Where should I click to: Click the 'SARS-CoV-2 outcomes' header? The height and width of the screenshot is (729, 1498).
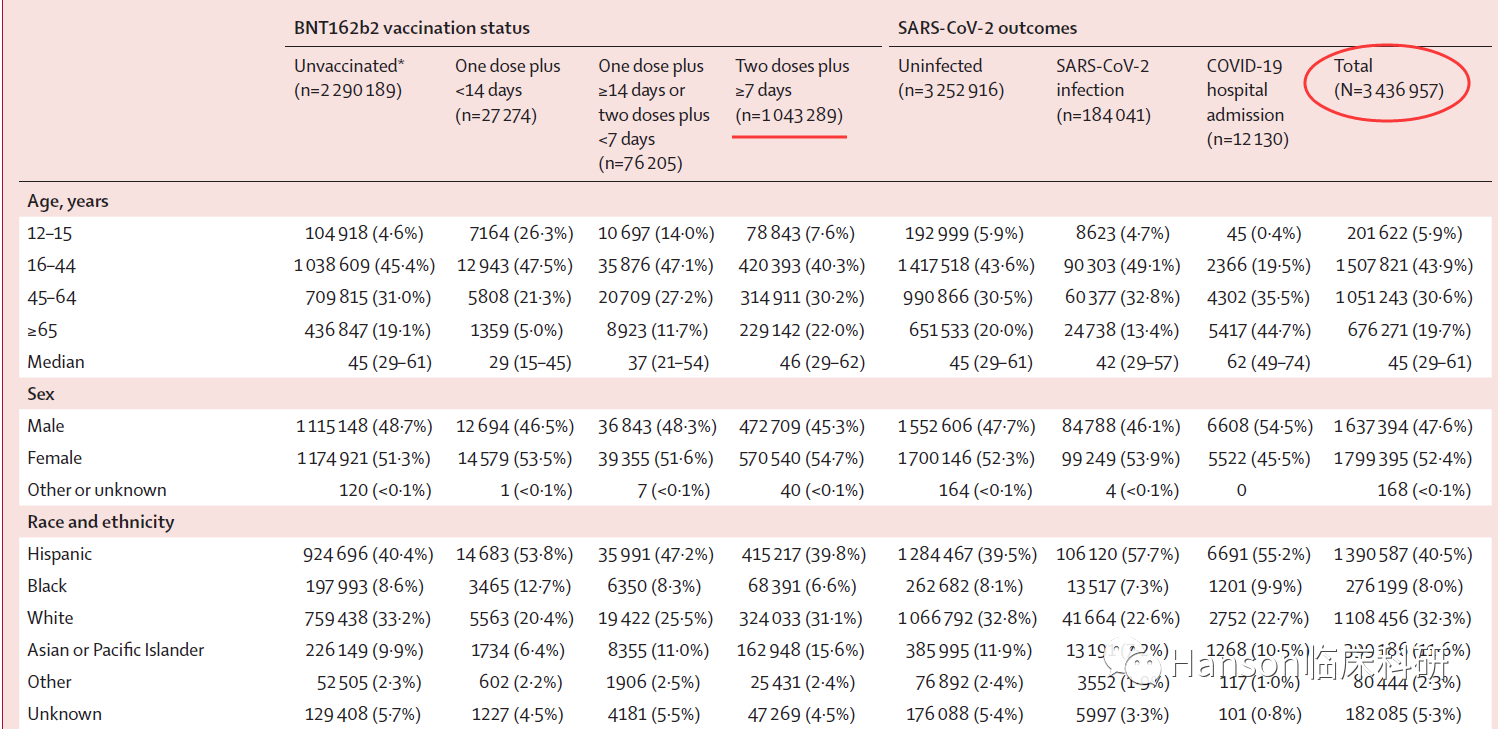coord(987,28)
